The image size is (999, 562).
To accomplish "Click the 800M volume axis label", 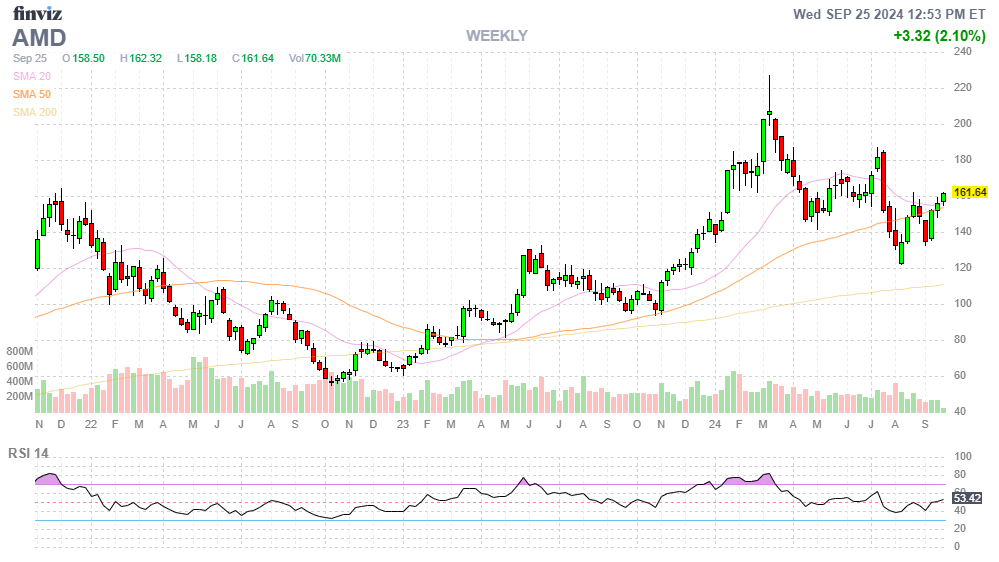I will tap(20, 352).
